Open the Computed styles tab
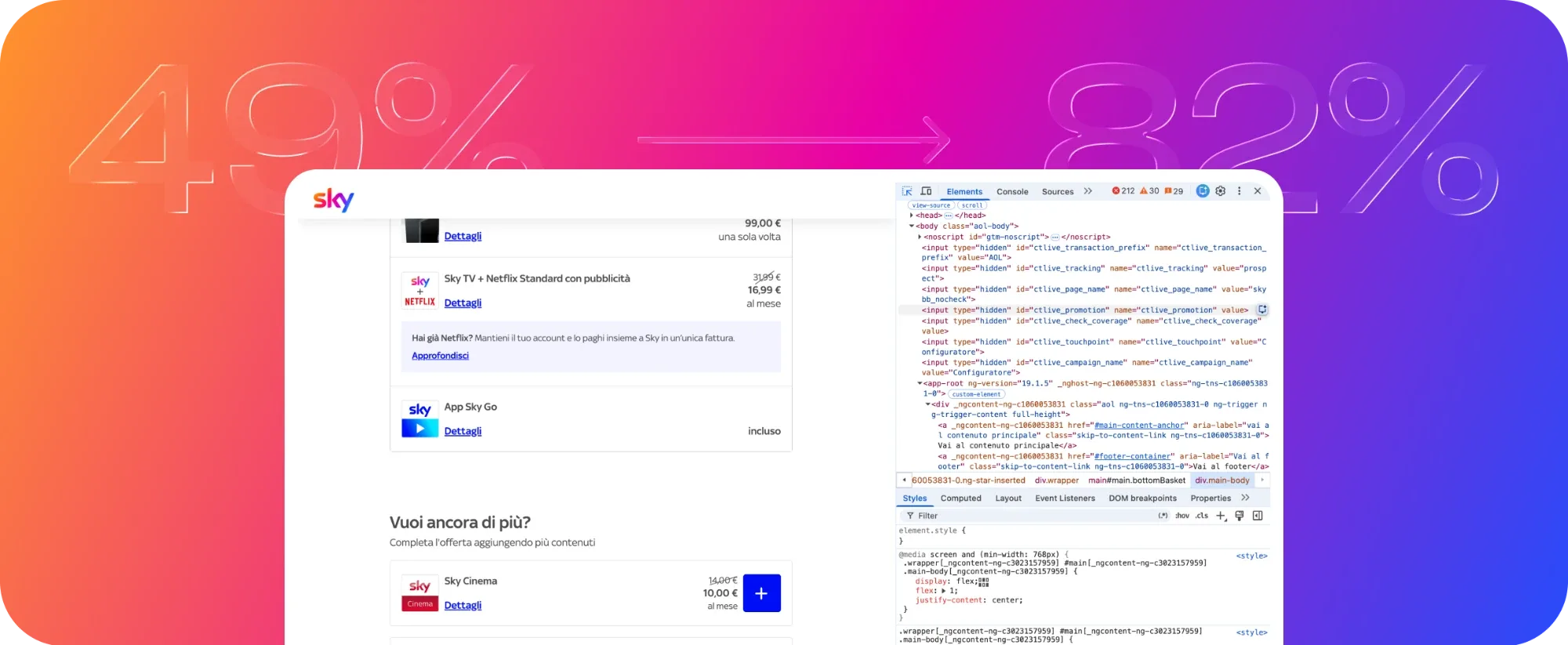This screenshot has width=1568, height=645. click(961, 498)
